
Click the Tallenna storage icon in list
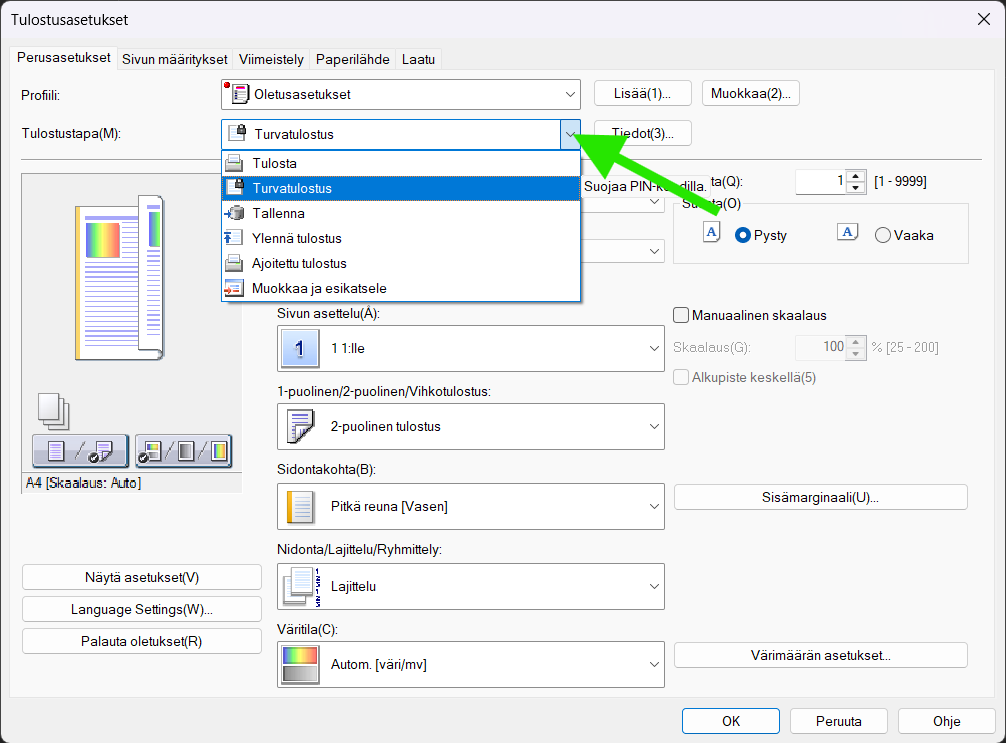click(233, 213)
